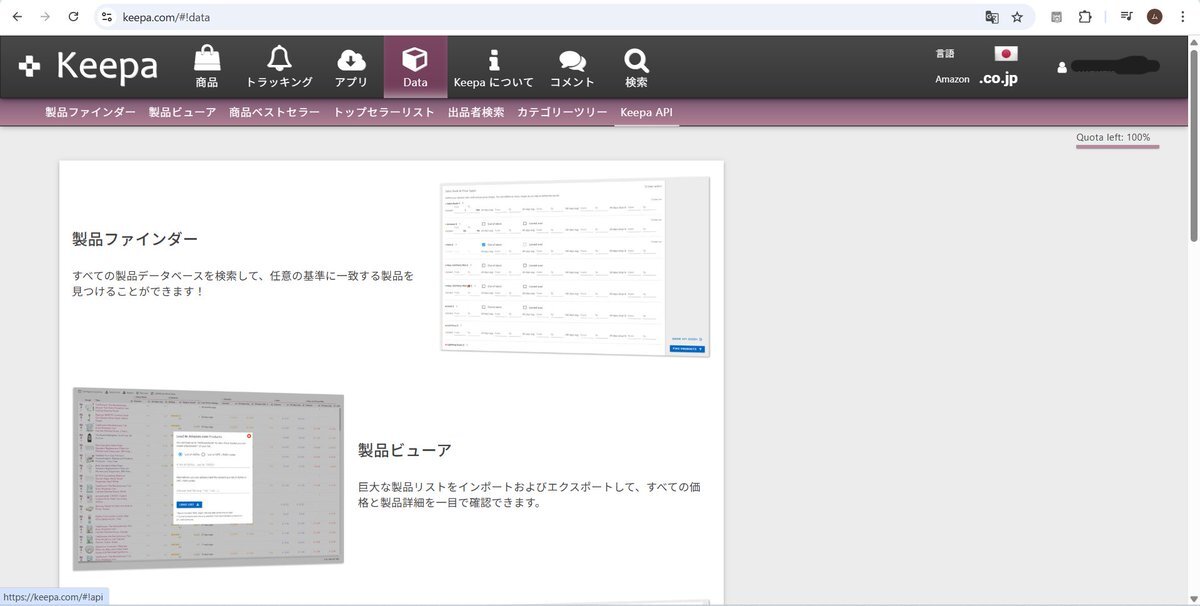
Task: Change Amazon domain .co.jp selector
Action: 997,79
